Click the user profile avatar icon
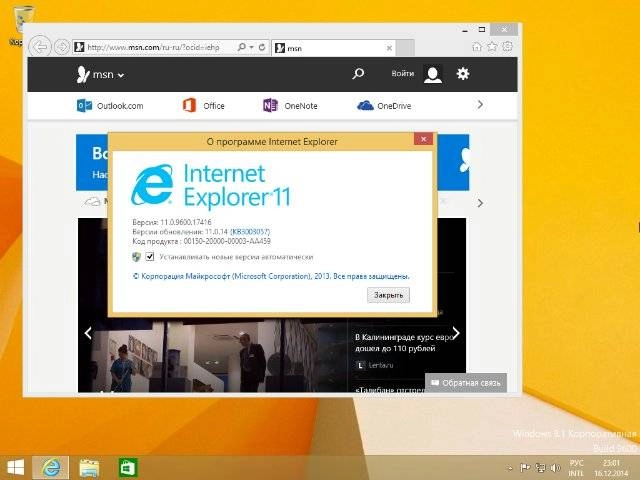640x480 pixels. tap(433, 74)
